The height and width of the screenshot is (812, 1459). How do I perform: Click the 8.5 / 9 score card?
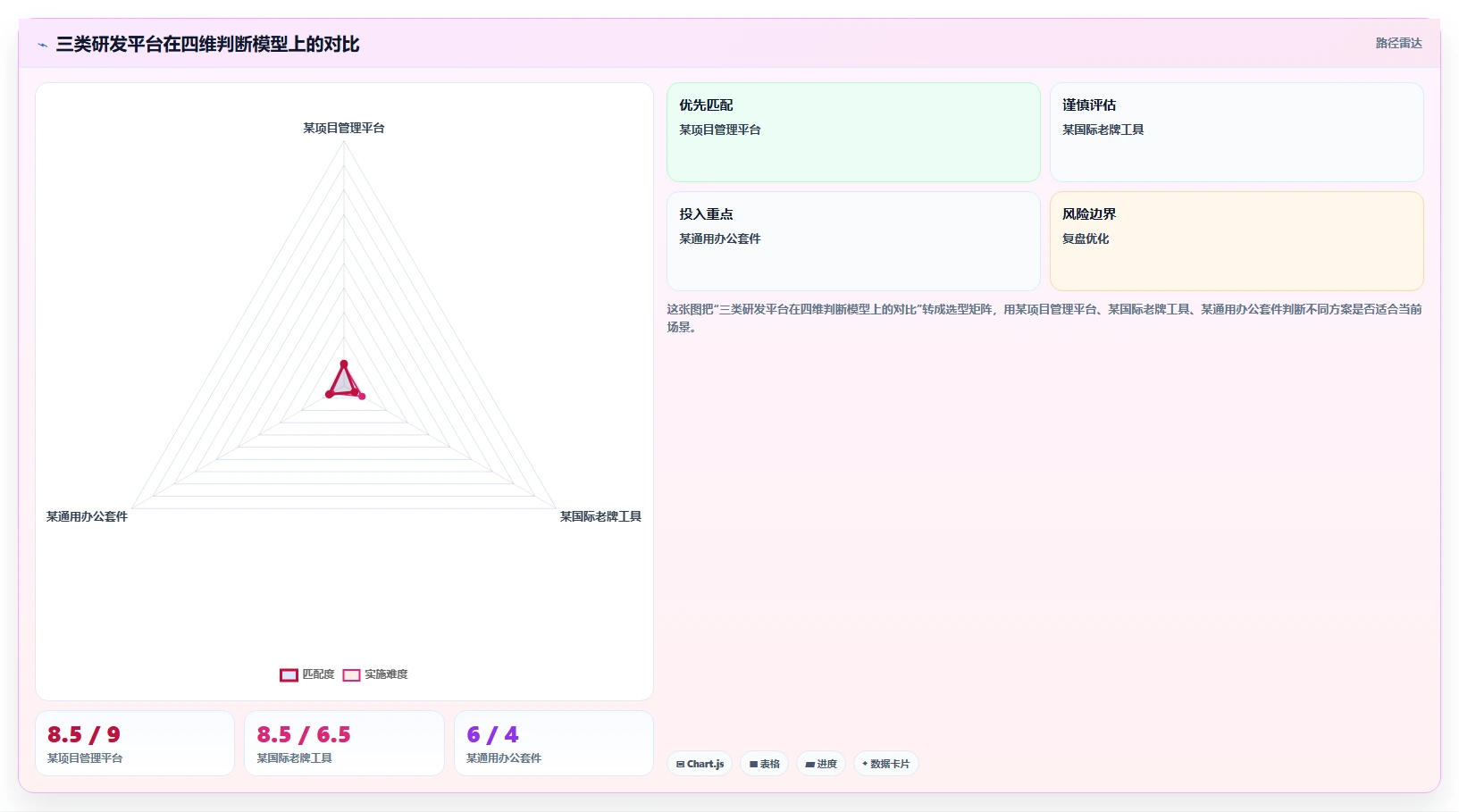point(135,743)
